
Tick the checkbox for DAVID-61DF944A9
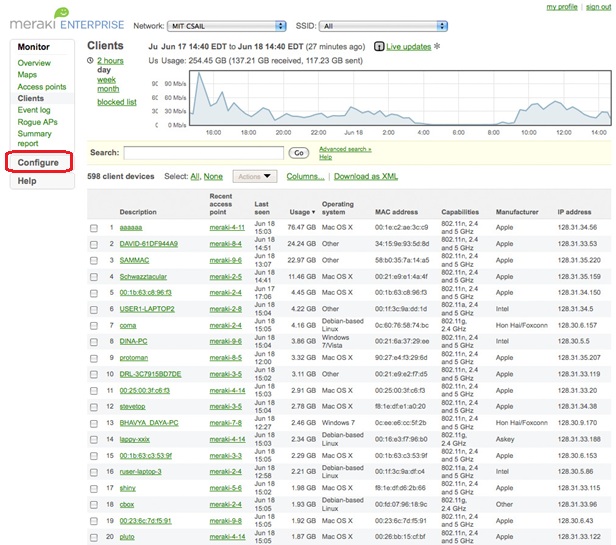click(x=94, y=244)
